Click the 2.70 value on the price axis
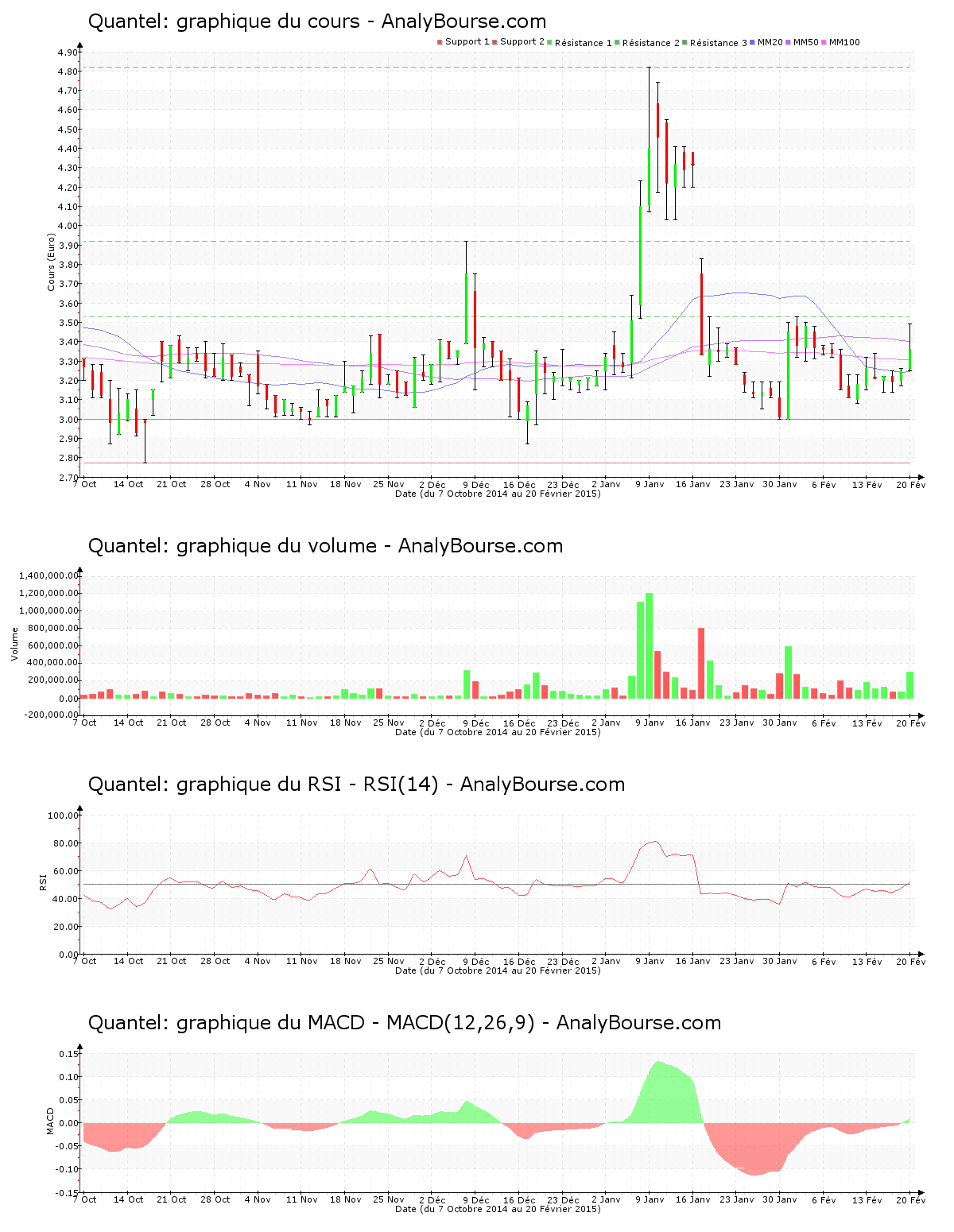Image resolution: width=954 pixels, height=1232 pixels. (68, 477)
